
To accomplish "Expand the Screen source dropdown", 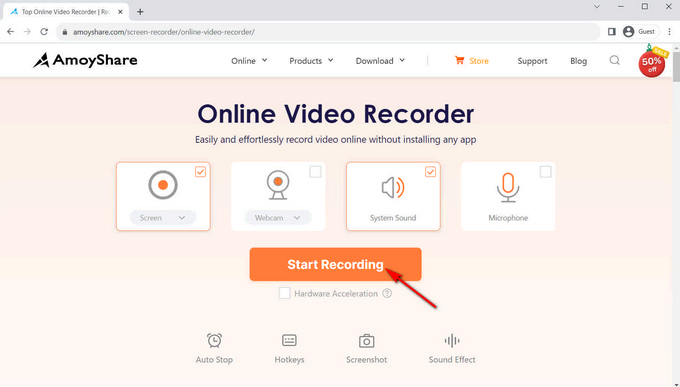I will click(163, 217).
